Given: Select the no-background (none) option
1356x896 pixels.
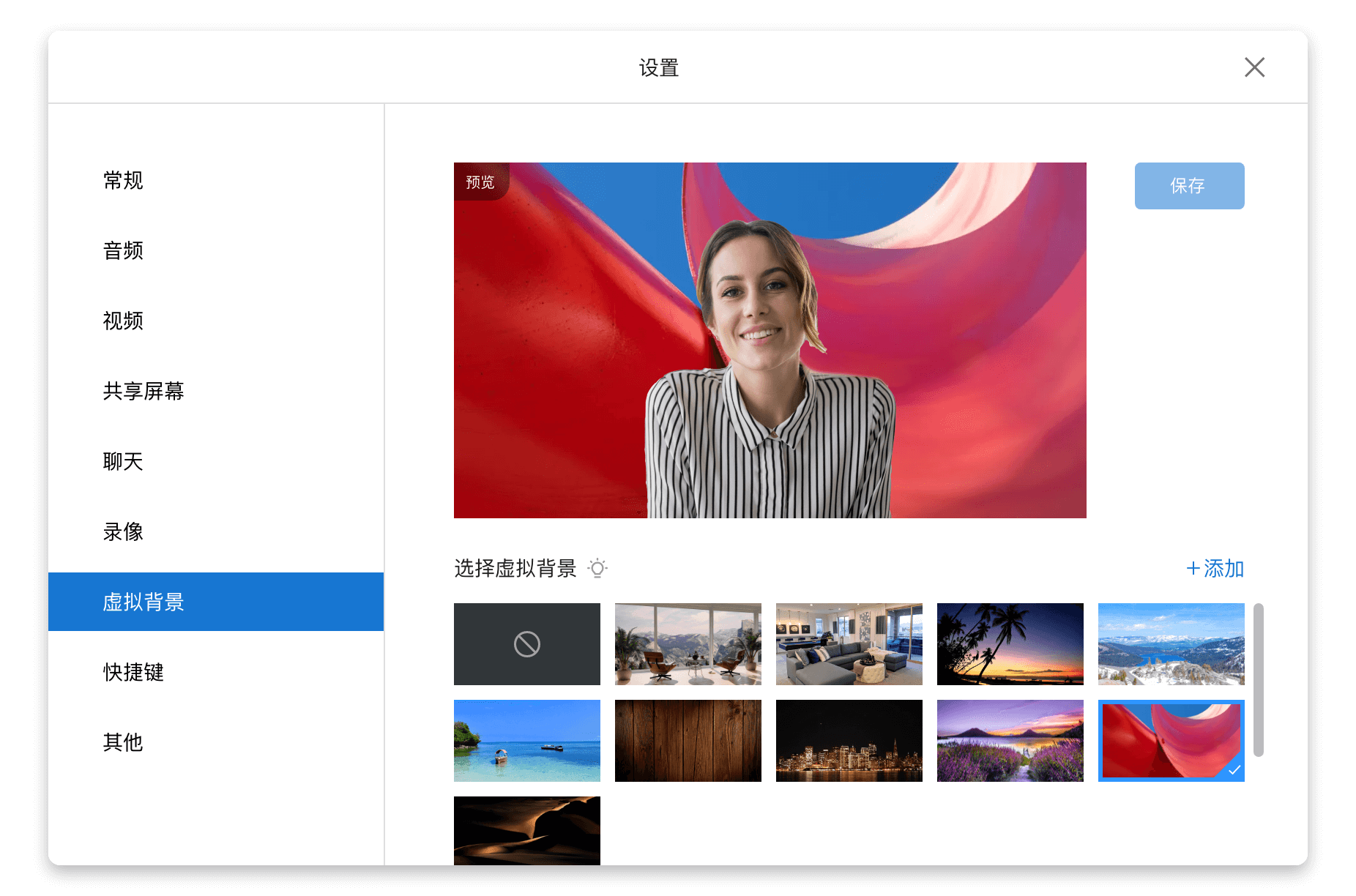Looking at the screenshot, I should point(526,644).
